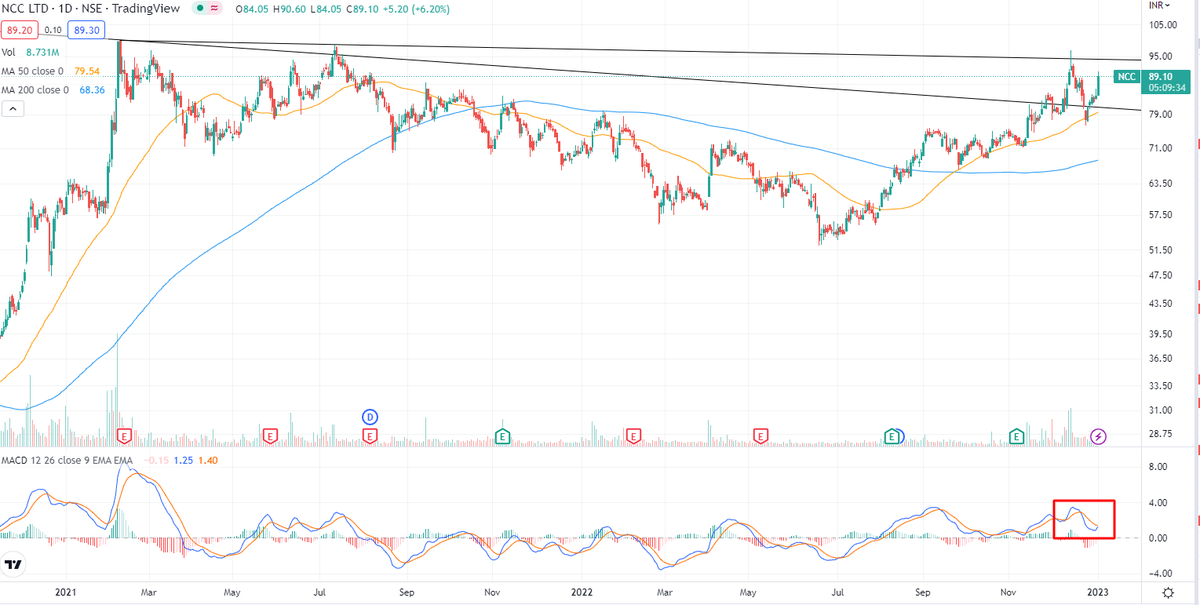Click the open price O84.05 value

252,8
